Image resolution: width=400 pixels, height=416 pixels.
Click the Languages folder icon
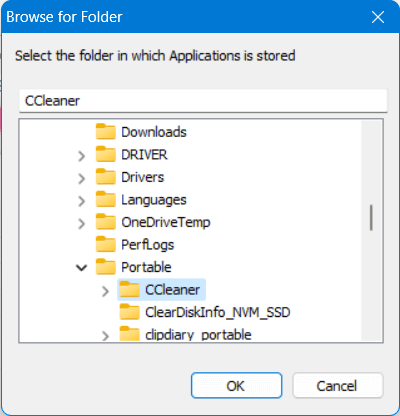pos(106,200)
